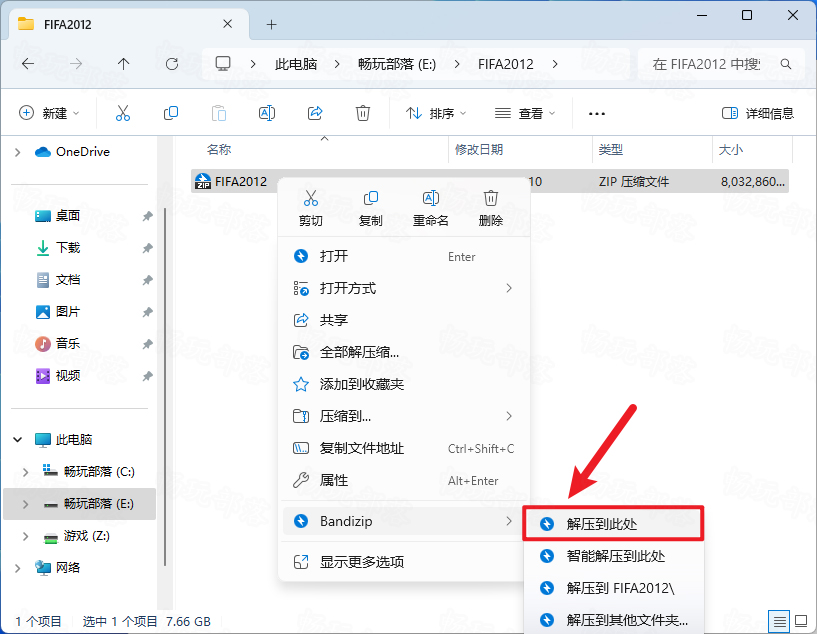This screenshot has width=817, height=634.
Task: Click the search box for FIFA2012
Action: 720,64
